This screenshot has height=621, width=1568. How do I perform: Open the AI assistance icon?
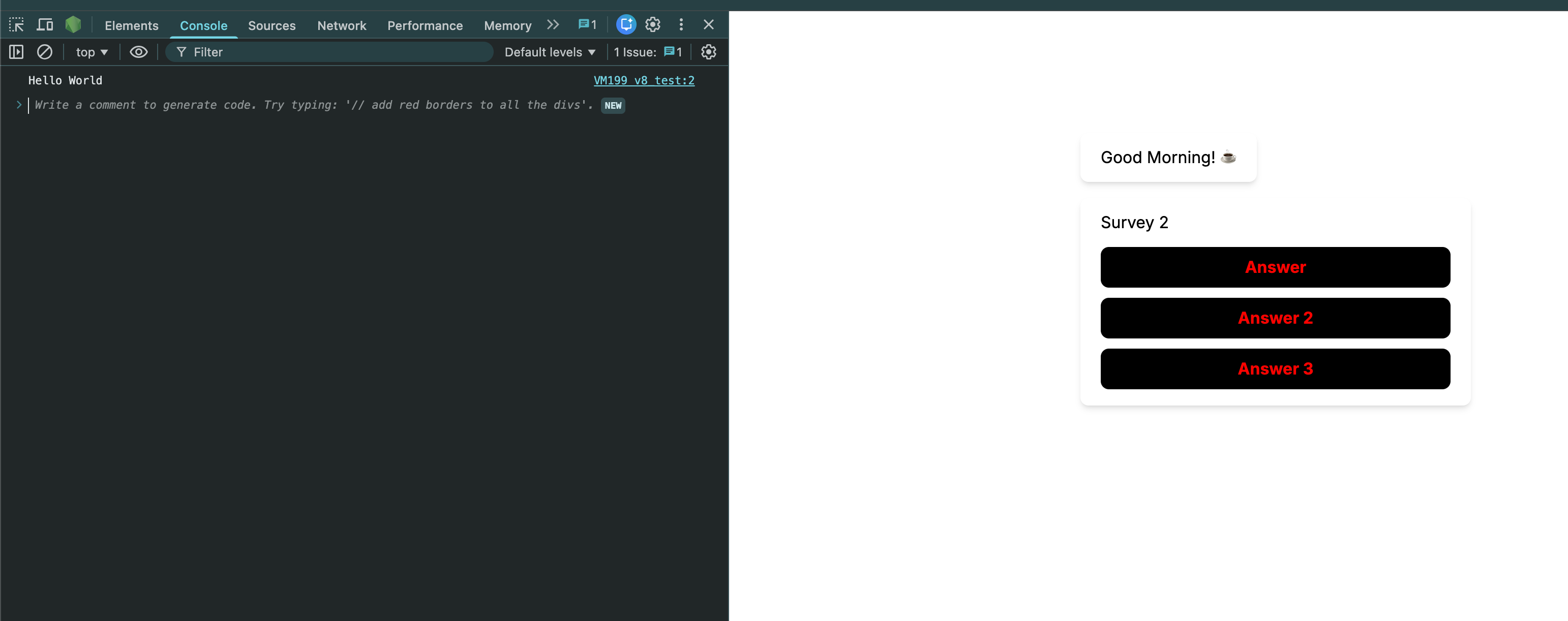pos(626,25)
